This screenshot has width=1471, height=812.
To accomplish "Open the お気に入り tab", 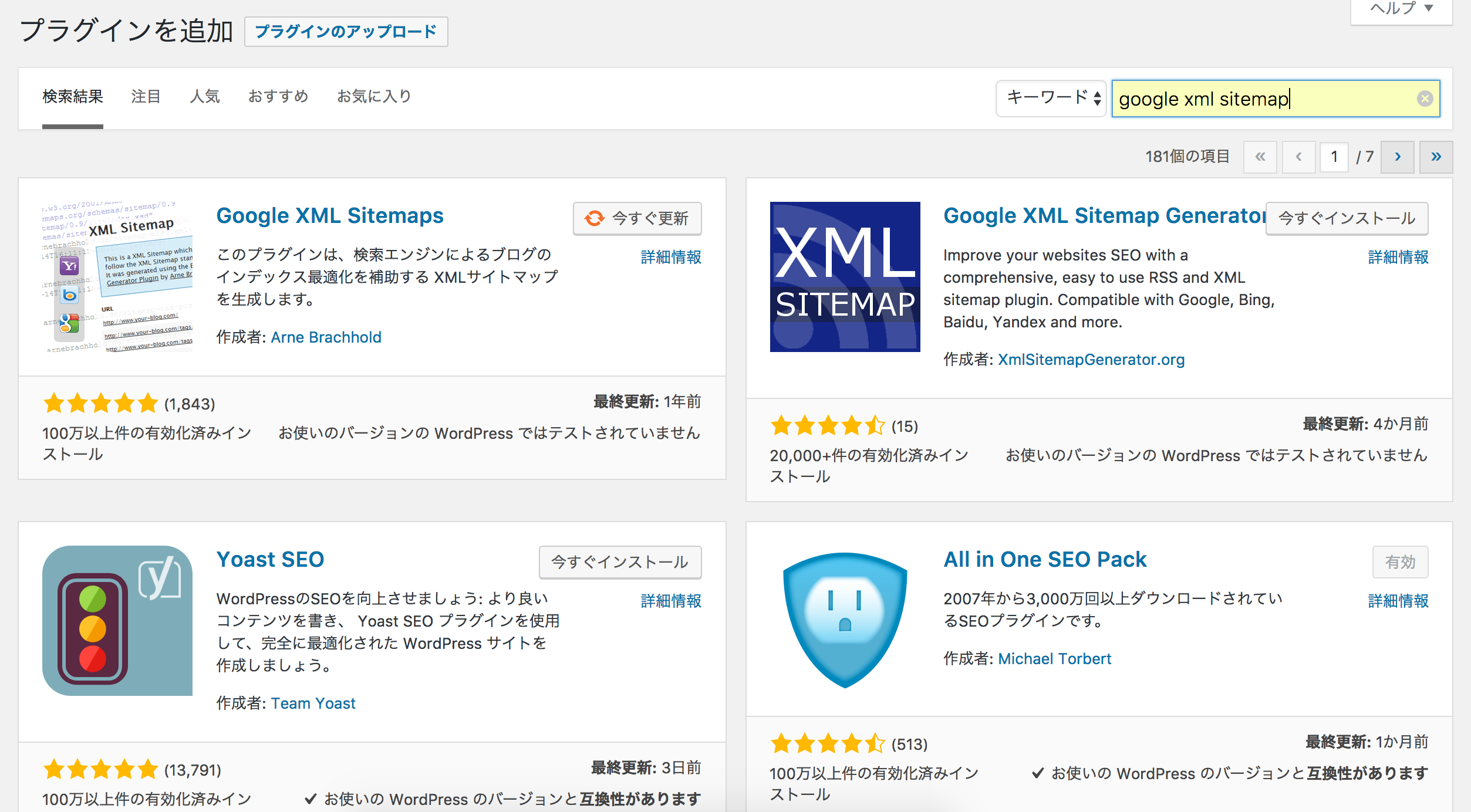I will tap(374, 96).
